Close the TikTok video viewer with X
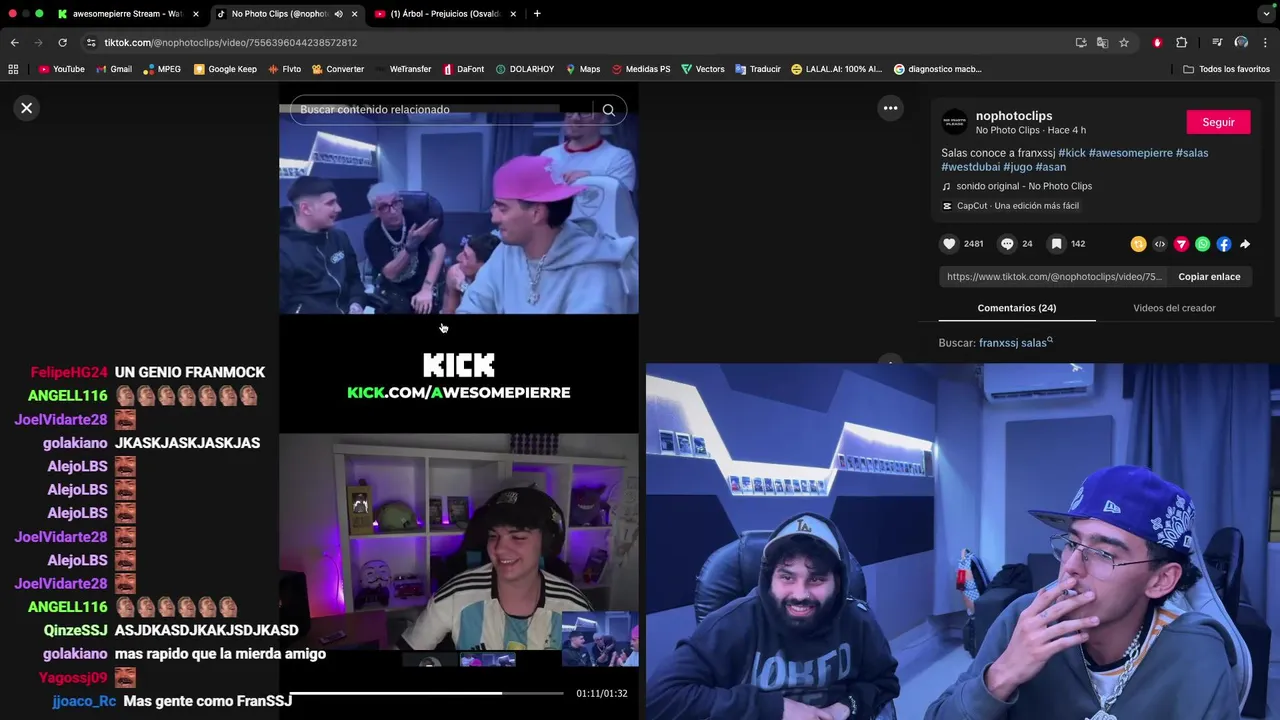 tap(27, 108)
